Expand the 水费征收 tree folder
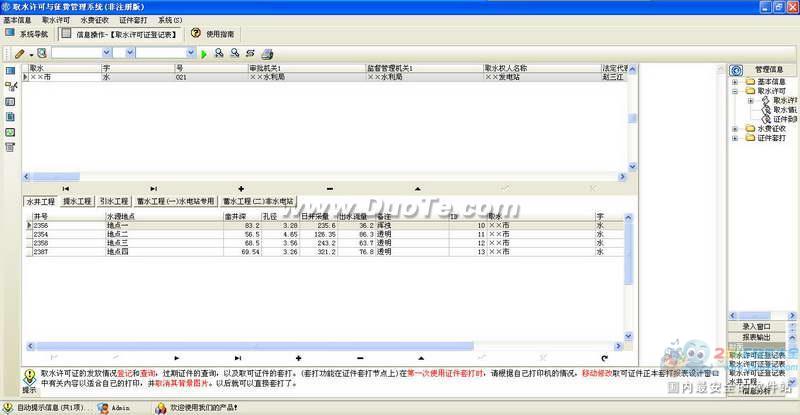 (x=735, y=129)
